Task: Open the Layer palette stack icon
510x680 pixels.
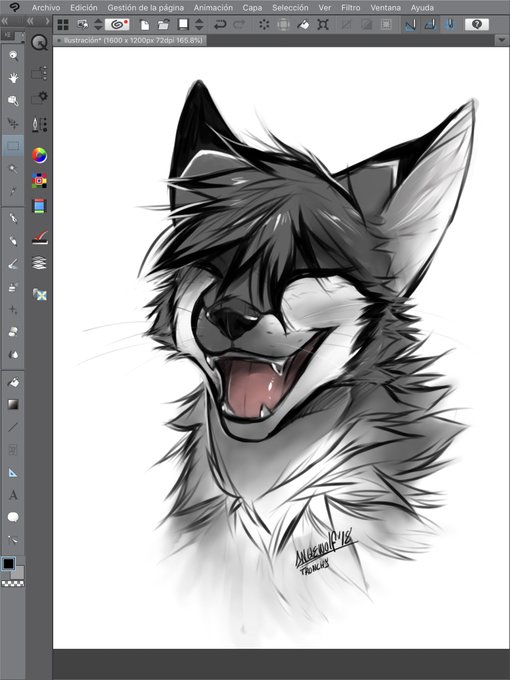Action: (39, 263)
